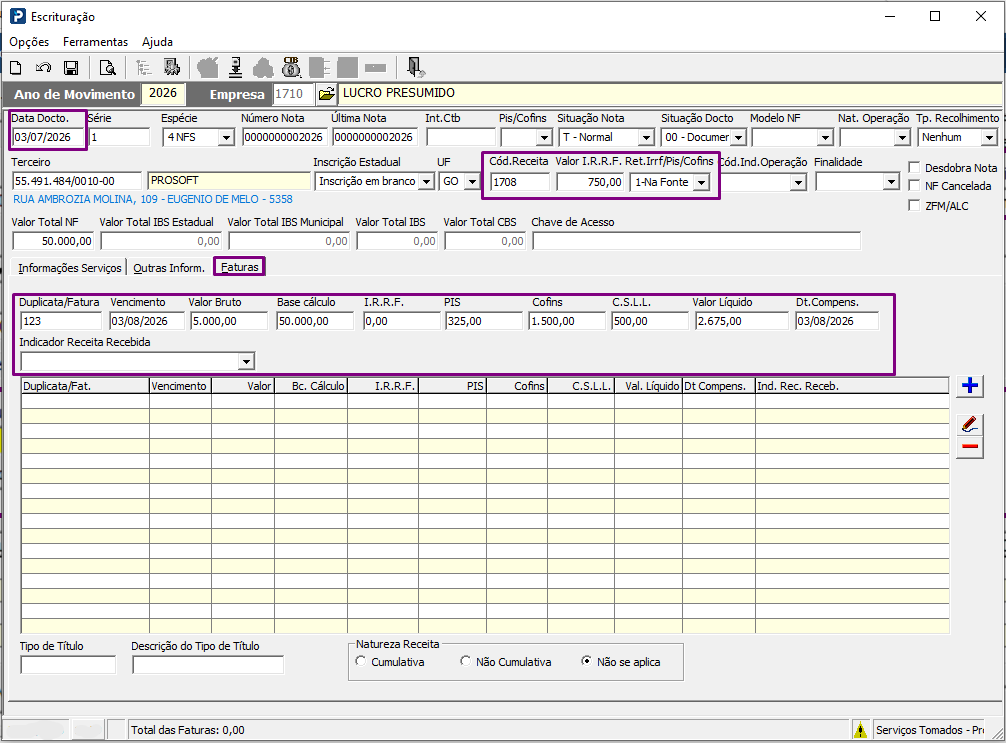Open company lookup folder icon beside Empresa

click(x=327, y=94)
